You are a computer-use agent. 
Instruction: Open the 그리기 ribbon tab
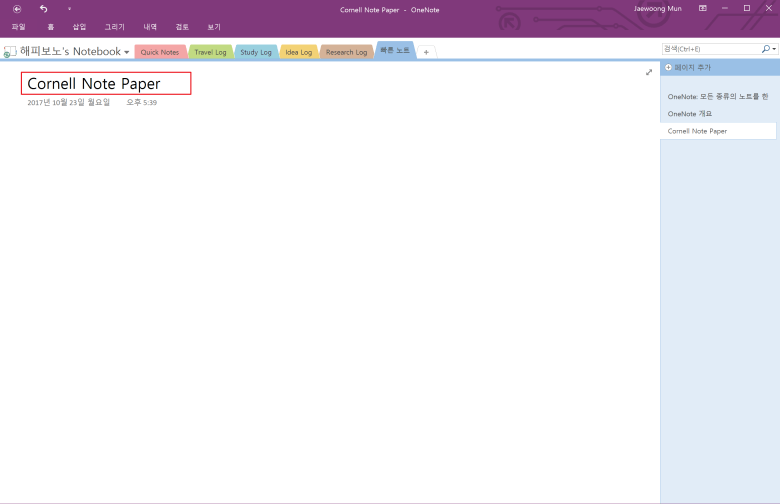point(114,27)
